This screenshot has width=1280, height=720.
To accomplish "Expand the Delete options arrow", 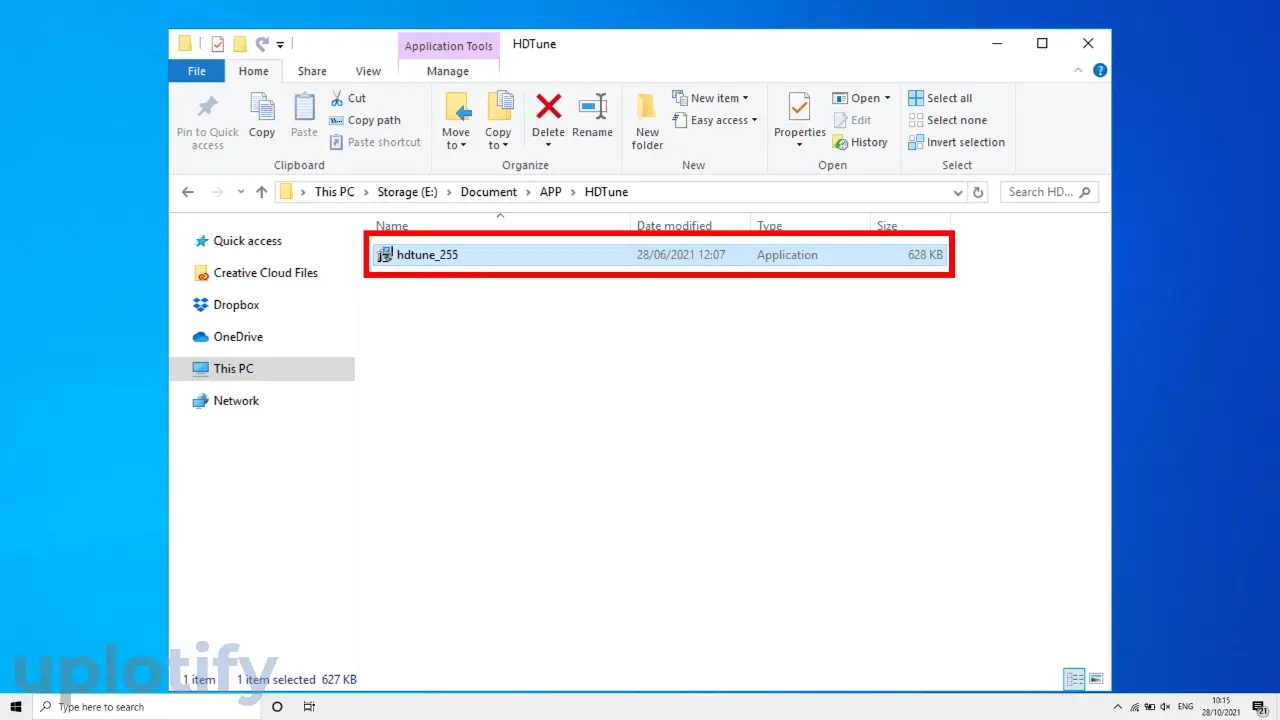I will click(548, 146).
